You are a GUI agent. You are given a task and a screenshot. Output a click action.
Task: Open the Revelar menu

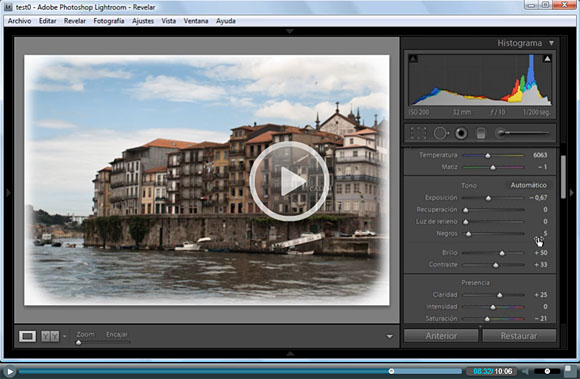[x=75, y=21]
